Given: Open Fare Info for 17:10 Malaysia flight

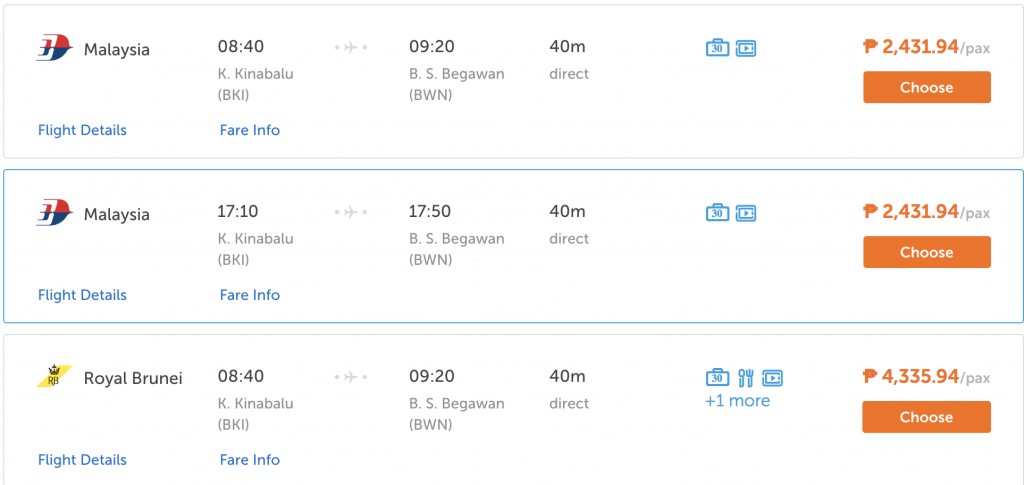Looking at the screenshot, I should coord(249,295).
